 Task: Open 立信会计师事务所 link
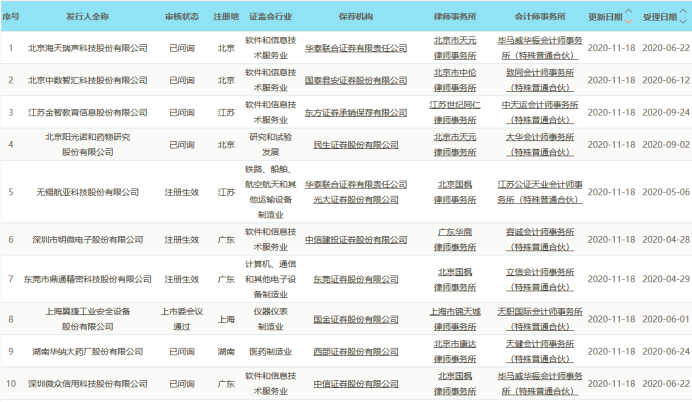click(540, 279)
